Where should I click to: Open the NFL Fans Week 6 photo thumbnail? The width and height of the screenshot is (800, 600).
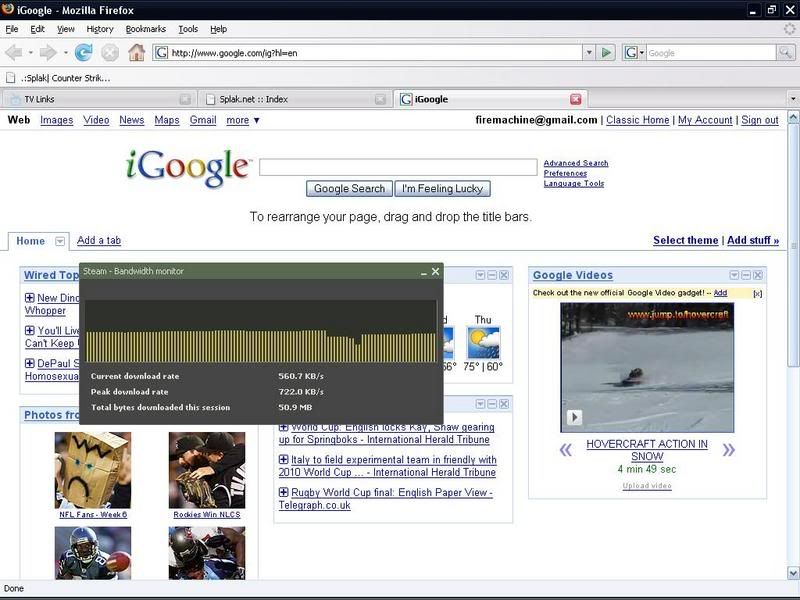click(x=92, y=470)
